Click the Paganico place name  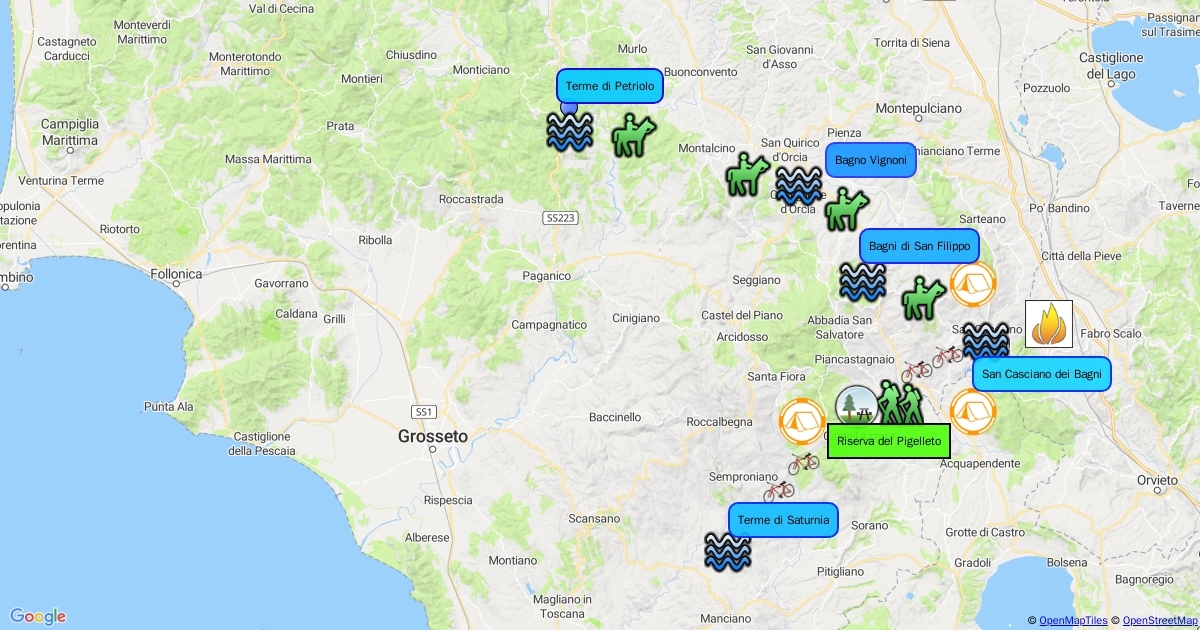pos(546,276)
